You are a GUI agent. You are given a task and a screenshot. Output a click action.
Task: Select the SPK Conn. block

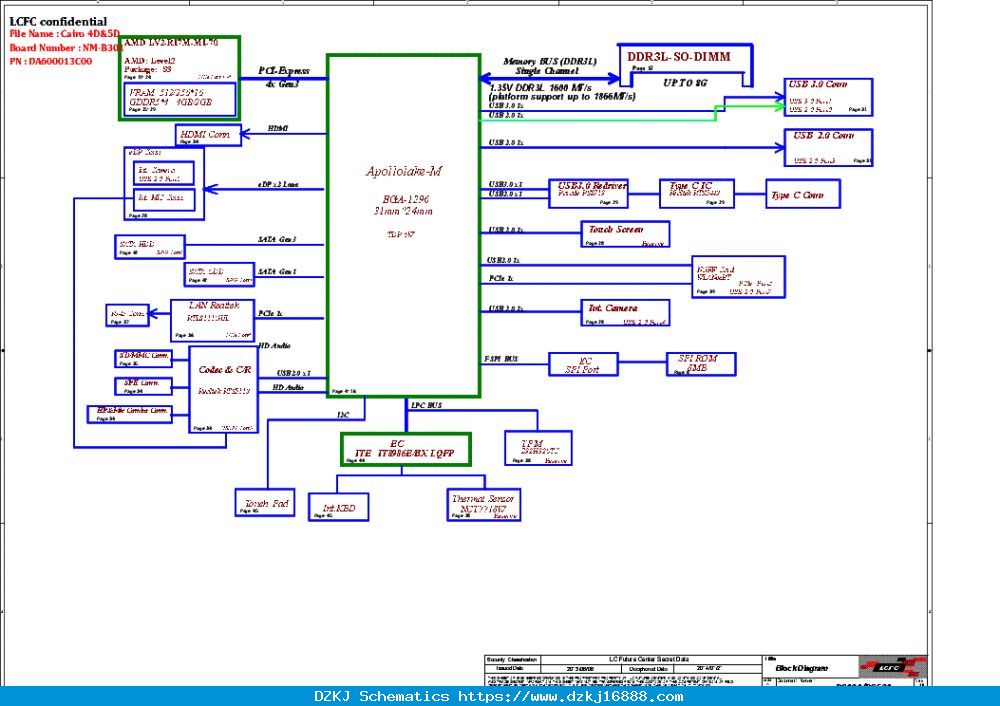click(143, 386)
